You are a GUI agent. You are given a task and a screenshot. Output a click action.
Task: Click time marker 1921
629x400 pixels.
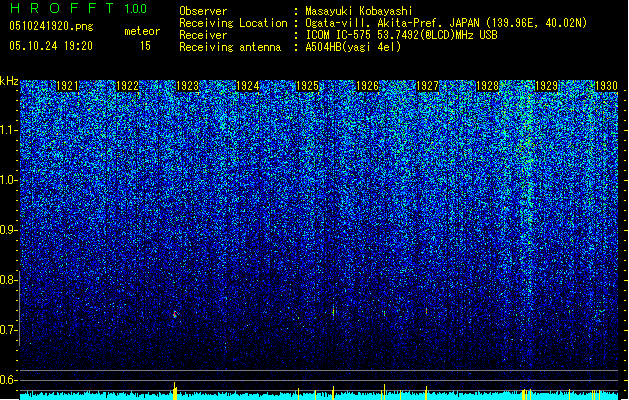[67, 86]
